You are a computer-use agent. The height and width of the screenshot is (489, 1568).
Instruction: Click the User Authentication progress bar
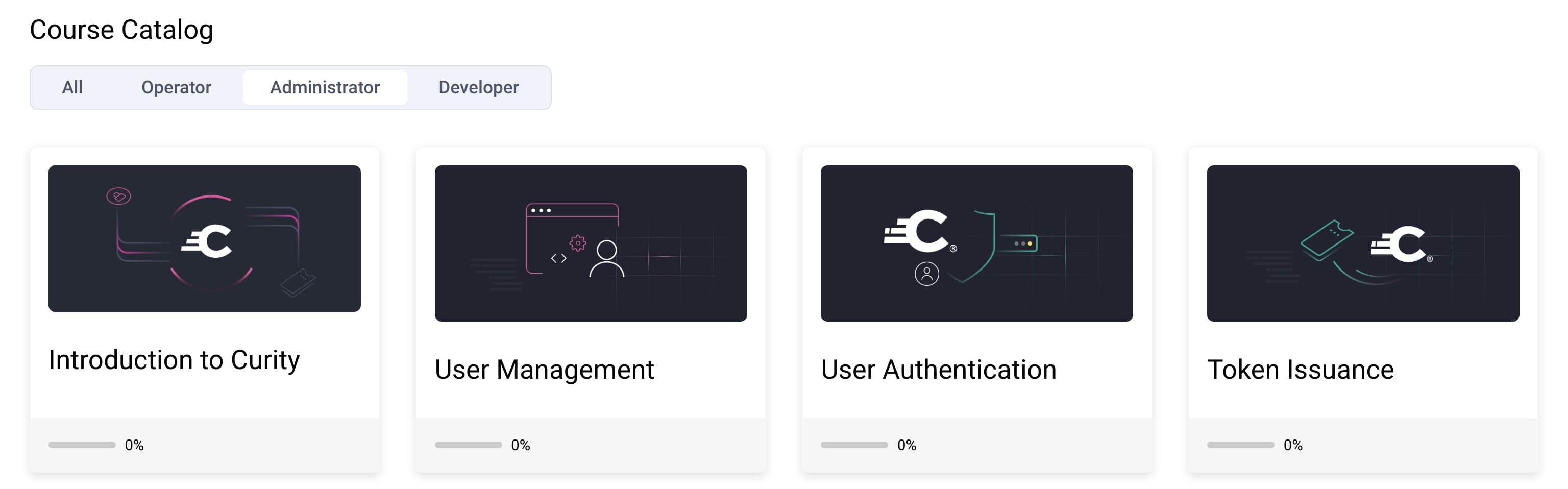pyautogui.click(x=854, y=445)
